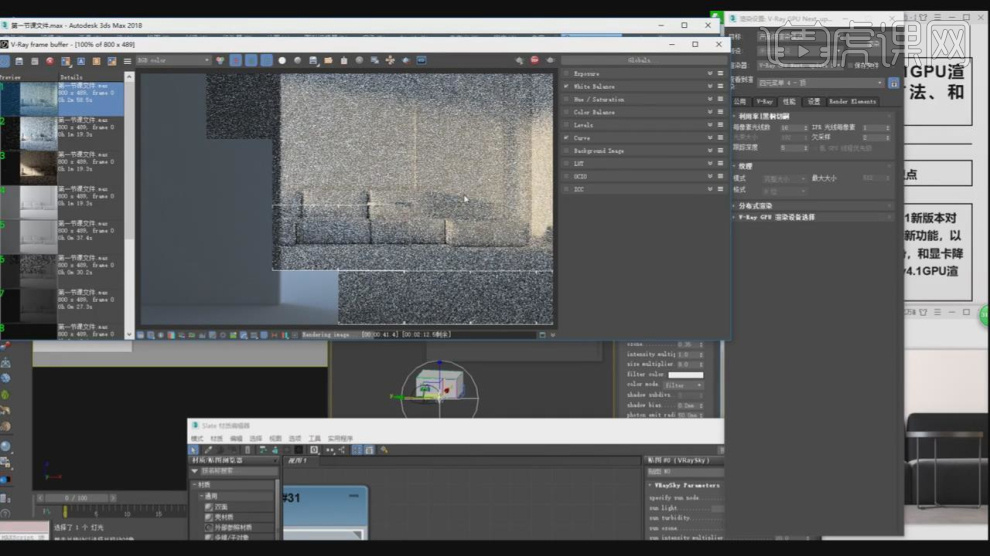The width and height of the screenshot is (990, 556).
Task: Uncheck the Curve checkbox
Action: click(566, 138)
